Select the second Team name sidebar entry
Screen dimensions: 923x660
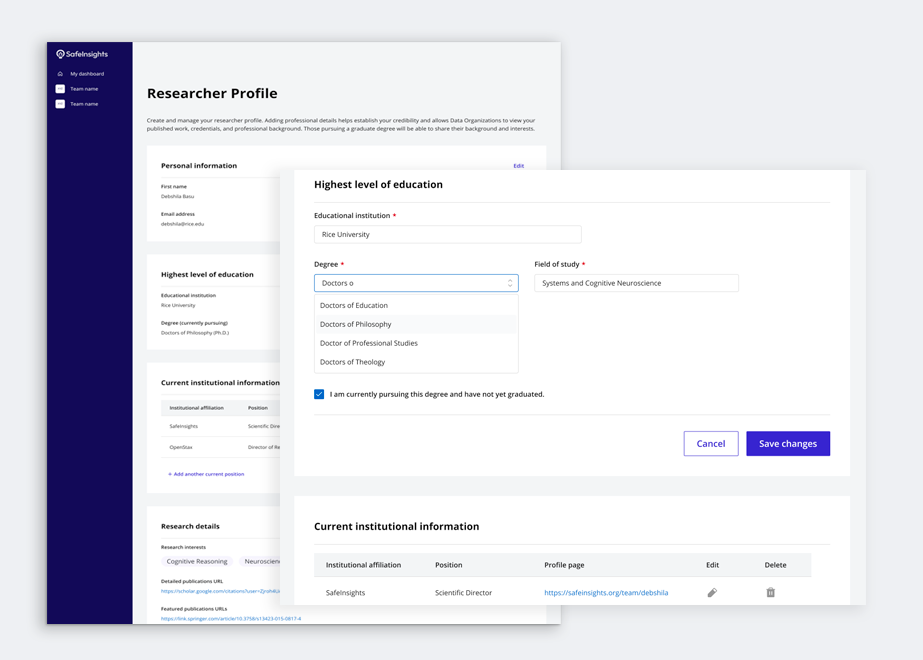click(77, 104)
